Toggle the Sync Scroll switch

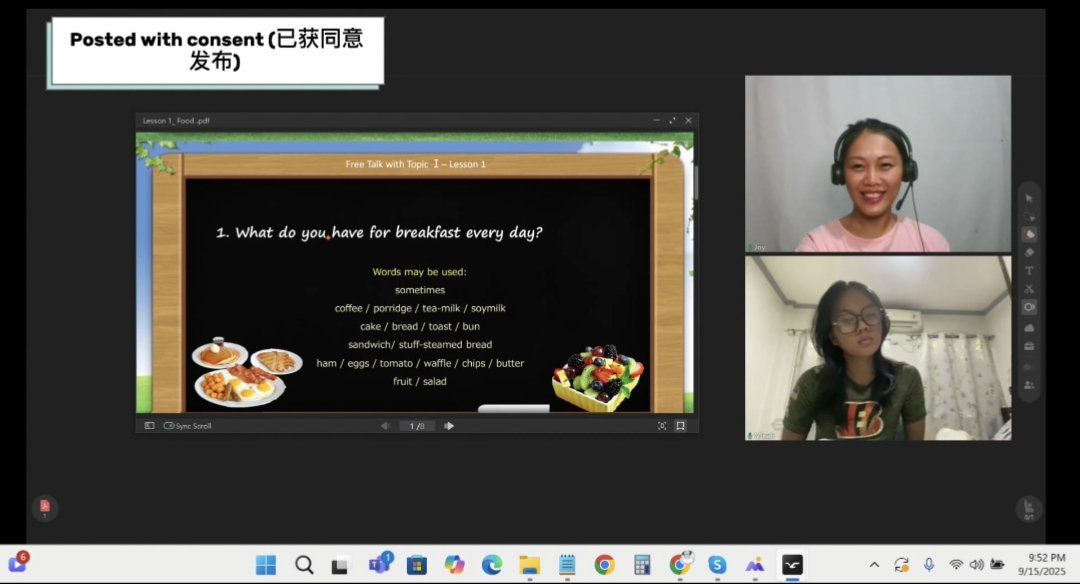pos(169,426)
